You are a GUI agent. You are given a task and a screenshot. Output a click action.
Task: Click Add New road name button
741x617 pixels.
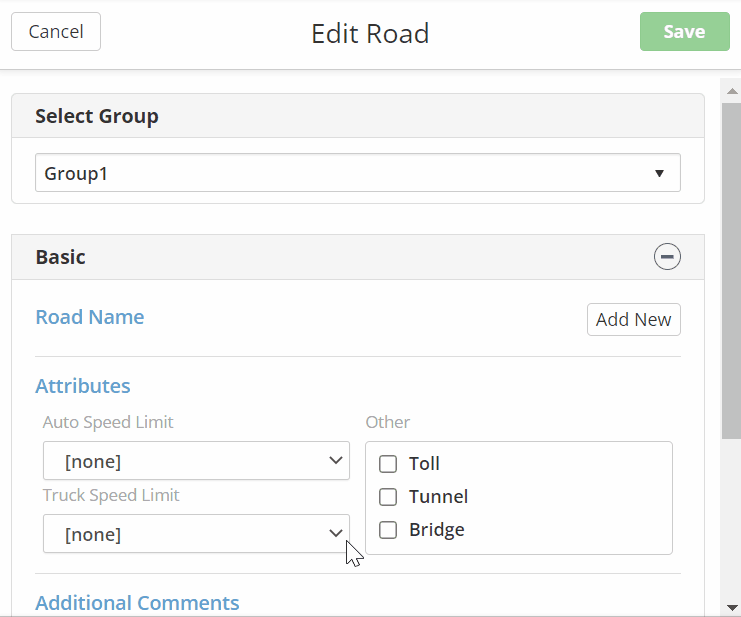tap(633, 320)
